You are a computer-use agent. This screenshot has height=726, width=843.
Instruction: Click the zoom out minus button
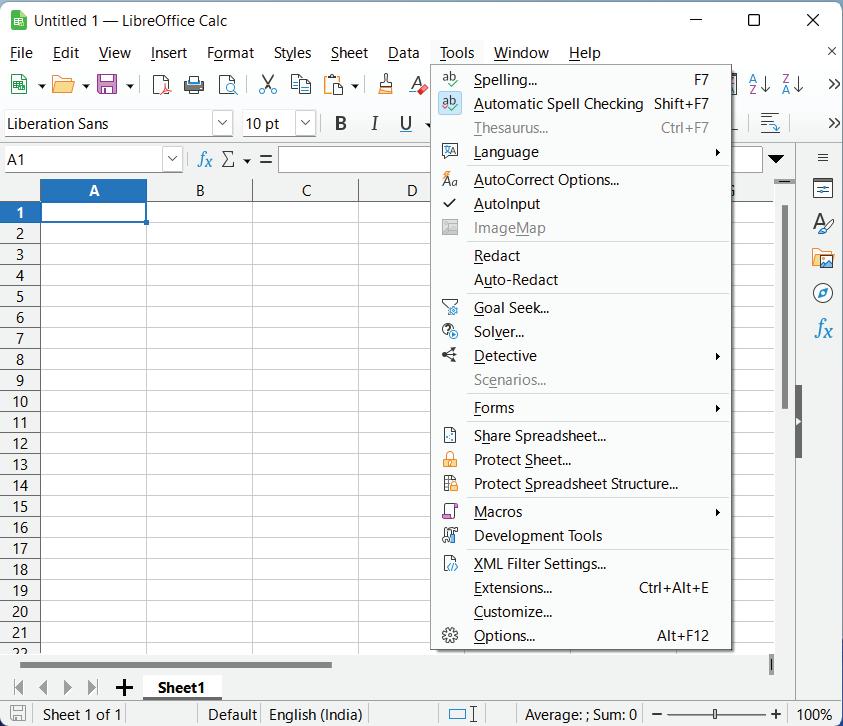click(657, 714)
